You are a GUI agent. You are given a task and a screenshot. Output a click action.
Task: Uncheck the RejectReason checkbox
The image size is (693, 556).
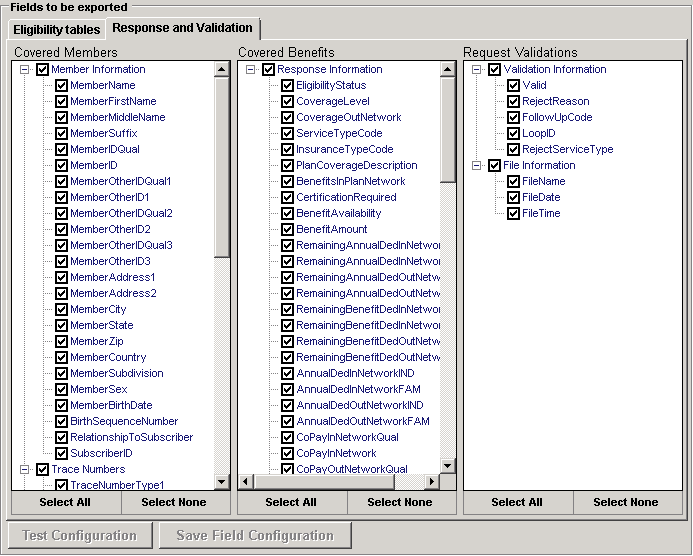pyautogui.click(x=513, y=102)
